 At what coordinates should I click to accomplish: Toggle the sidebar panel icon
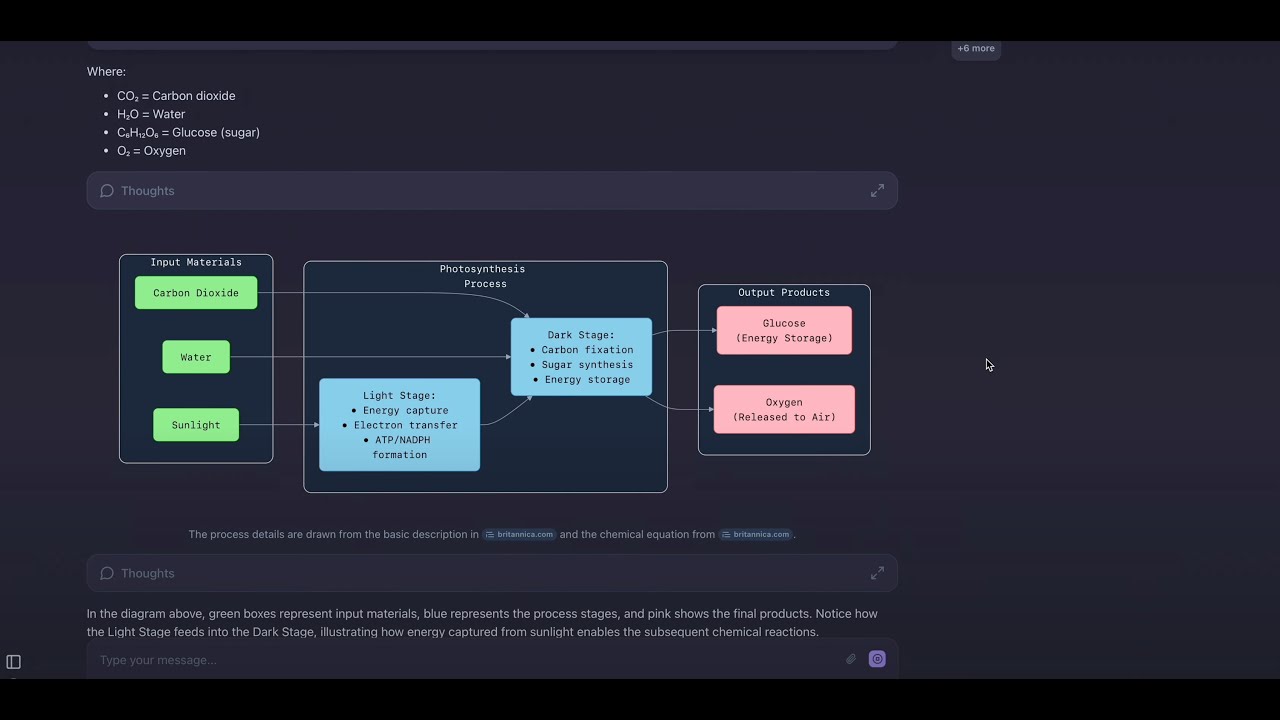pyautogui.click(x=14, y=662)
